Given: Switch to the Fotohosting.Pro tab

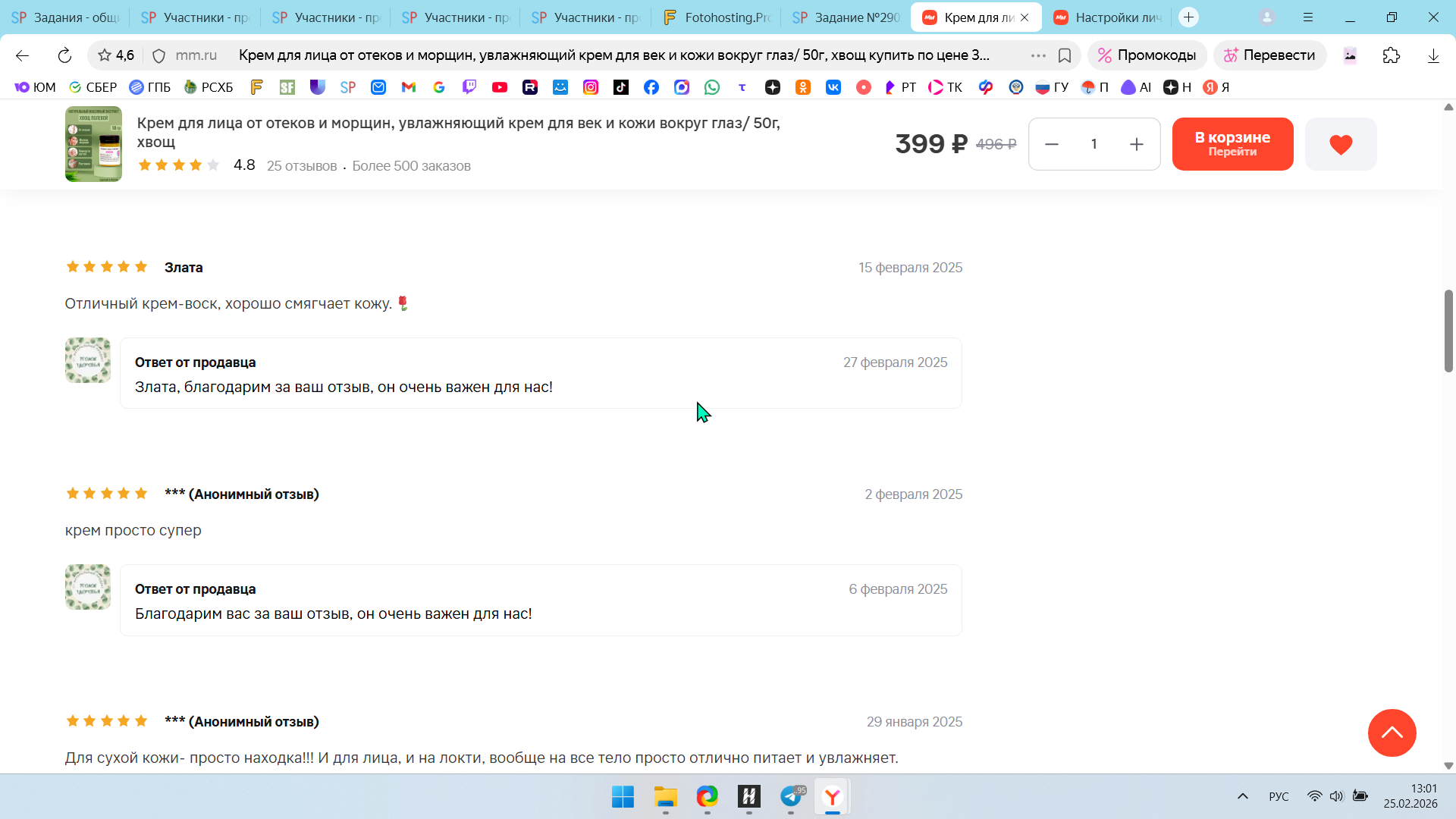Looking at the screenshot, I should click(717, 17).
